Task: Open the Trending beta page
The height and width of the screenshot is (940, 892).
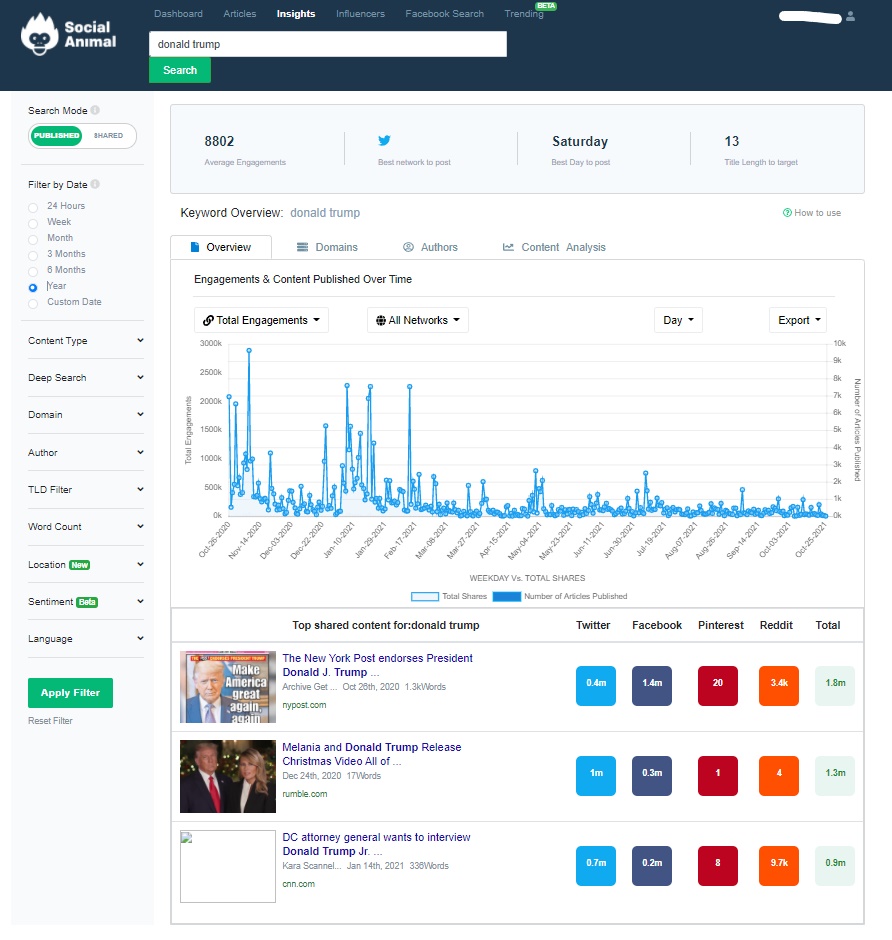Action: (524, 14)
